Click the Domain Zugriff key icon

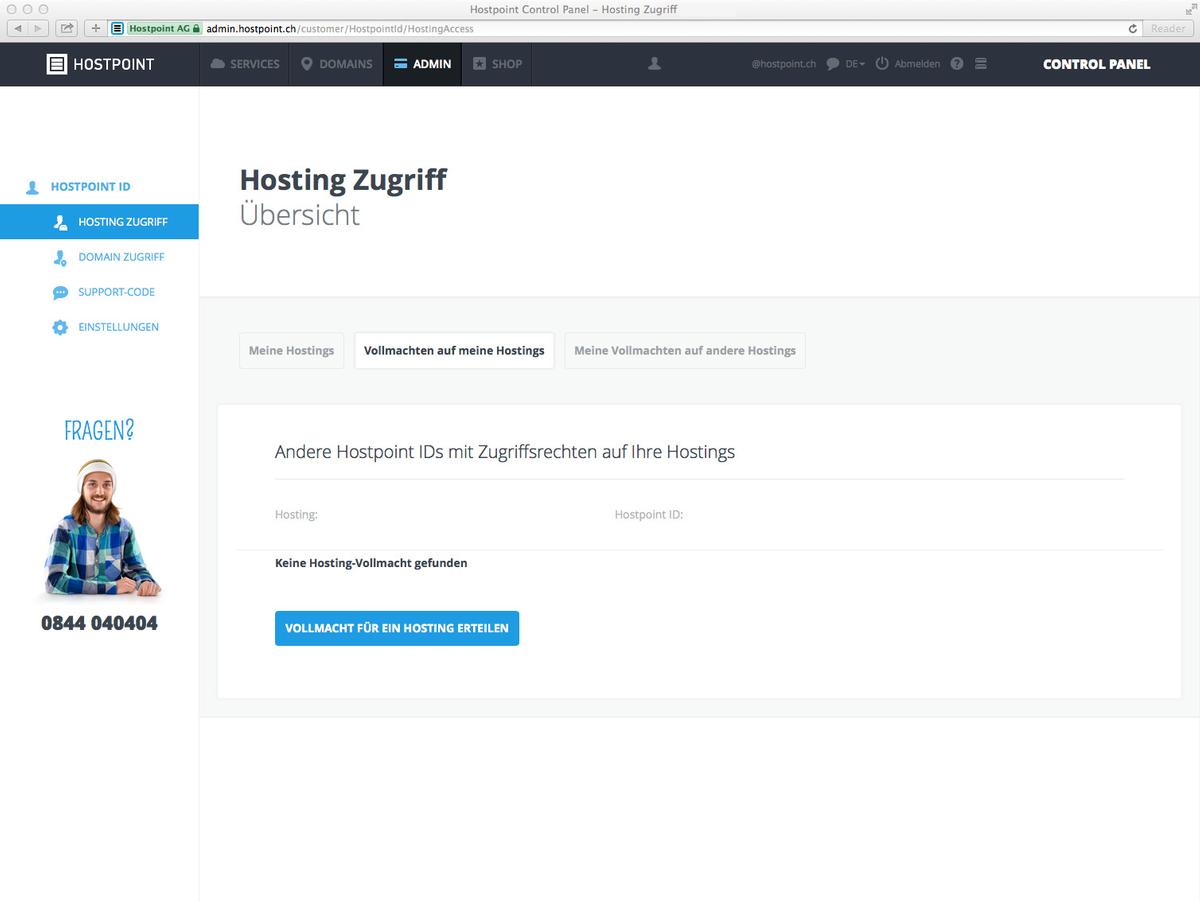[x=60, y=257]
